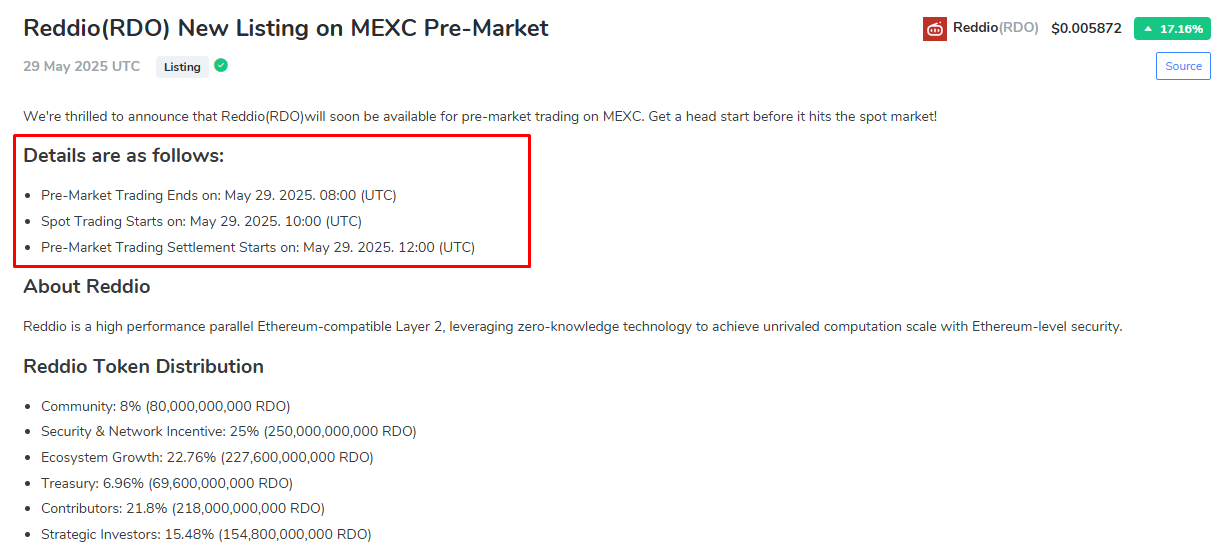1226x553 pixels.
Task: Click the $0.005872 price value
Action: click(1086, 29)
